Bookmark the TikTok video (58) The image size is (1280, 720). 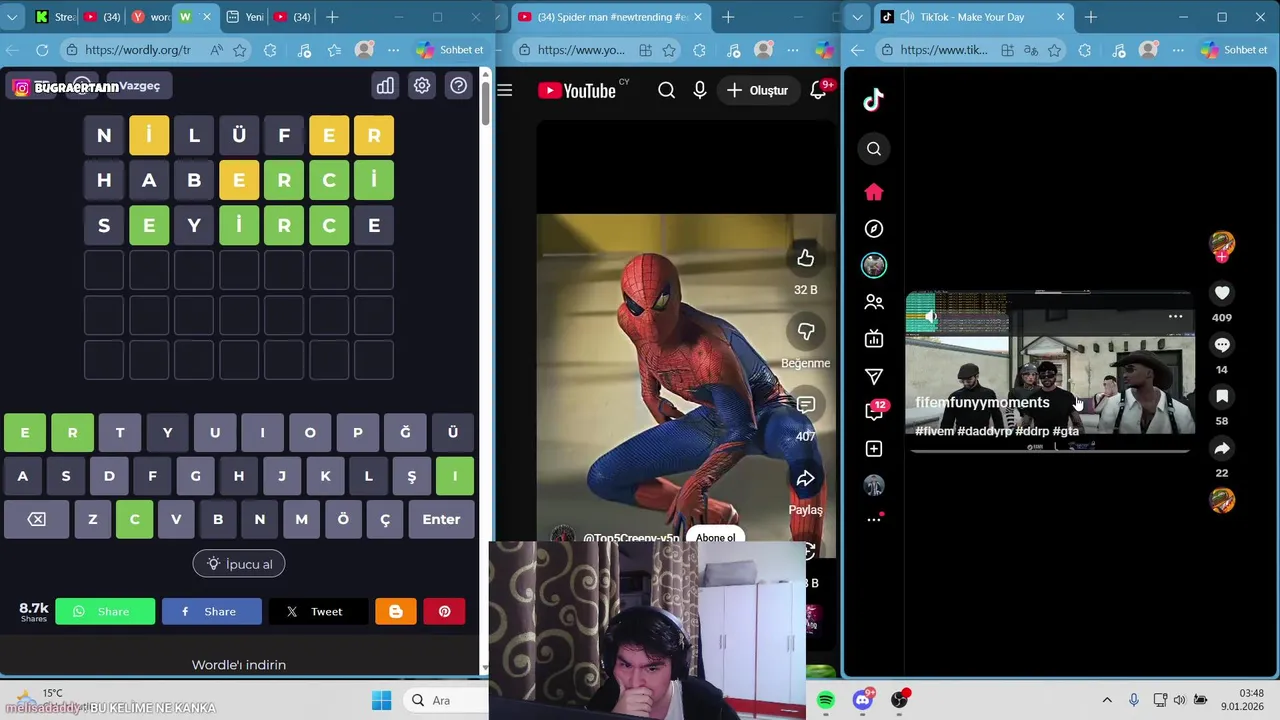1222,397
